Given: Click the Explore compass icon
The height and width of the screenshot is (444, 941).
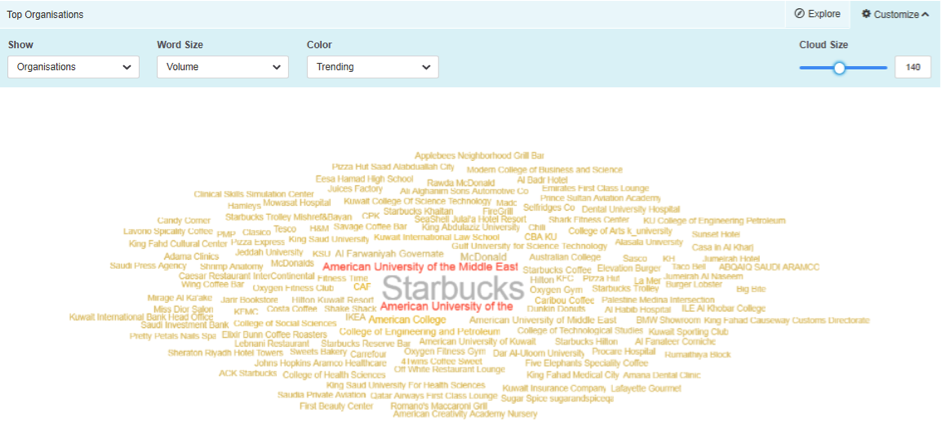Looking at the screenshot, I should click(799, 14).
